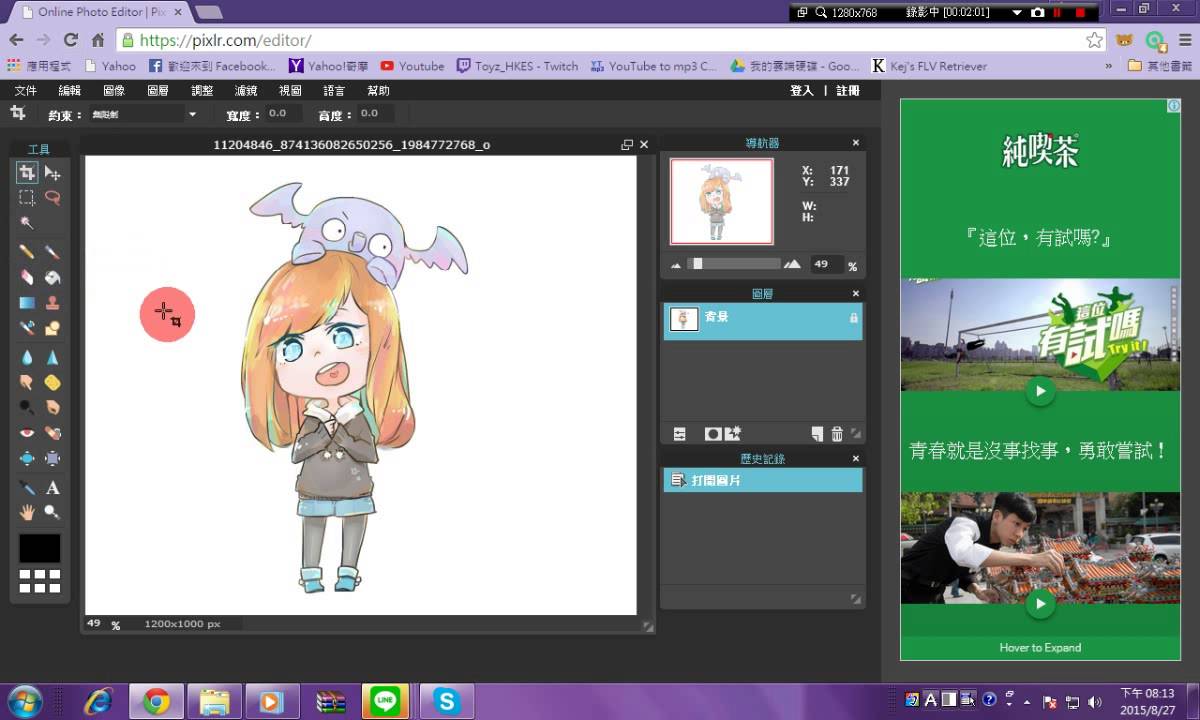Open the 語言 menu
This screenshot has width=1200, height=720.
(334, 90)
